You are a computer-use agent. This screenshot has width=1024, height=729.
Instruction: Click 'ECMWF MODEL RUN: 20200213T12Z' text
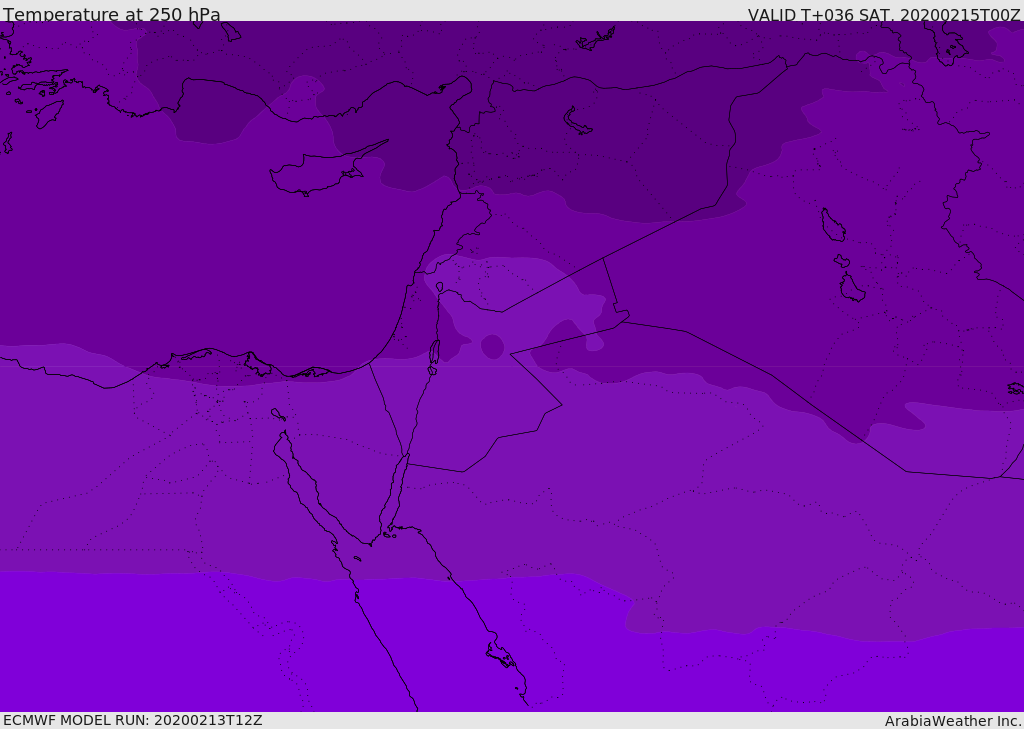click(133, 720)
